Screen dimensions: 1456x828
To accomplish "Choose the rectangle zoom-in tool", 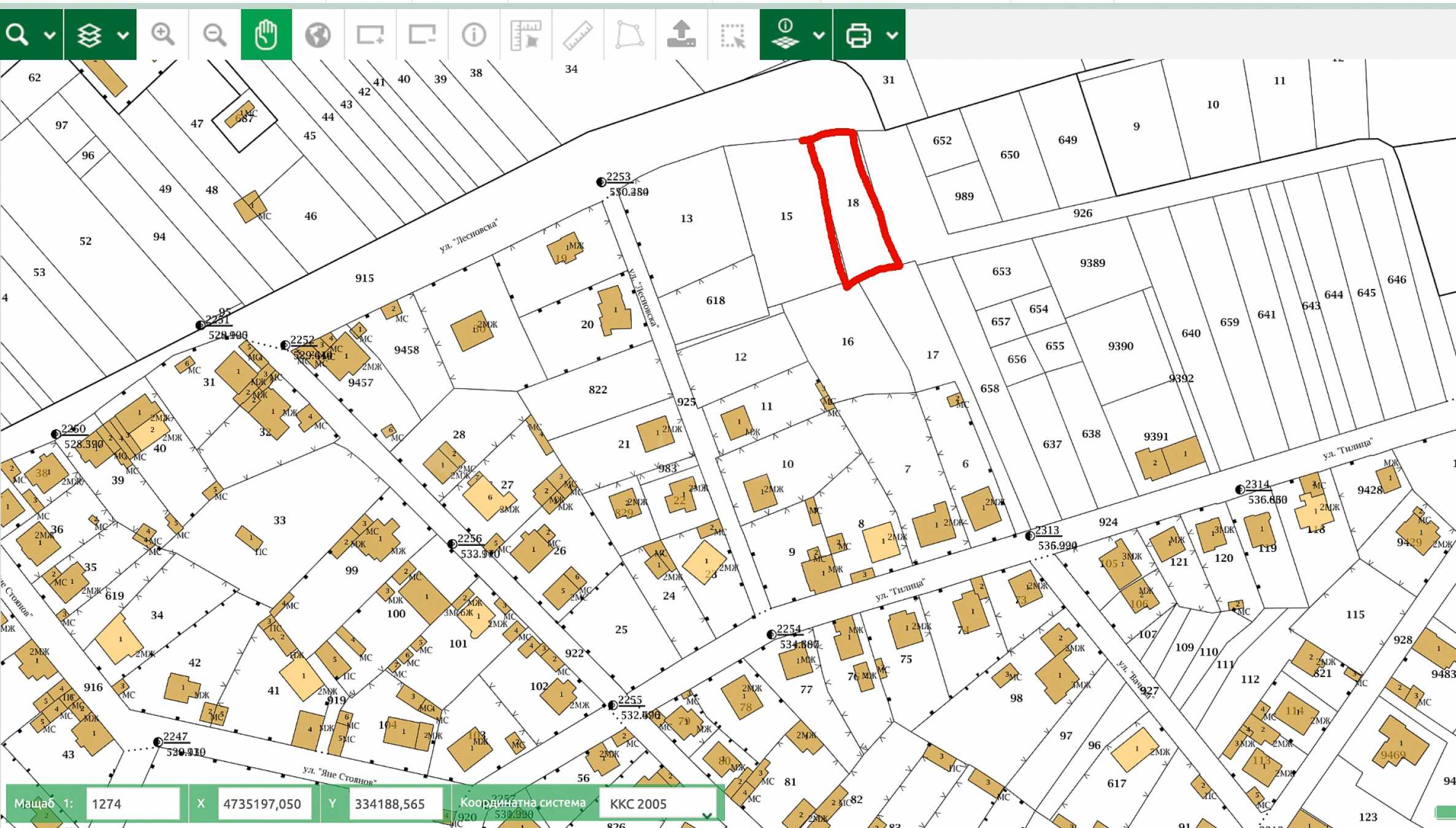I will coord(370,34).
